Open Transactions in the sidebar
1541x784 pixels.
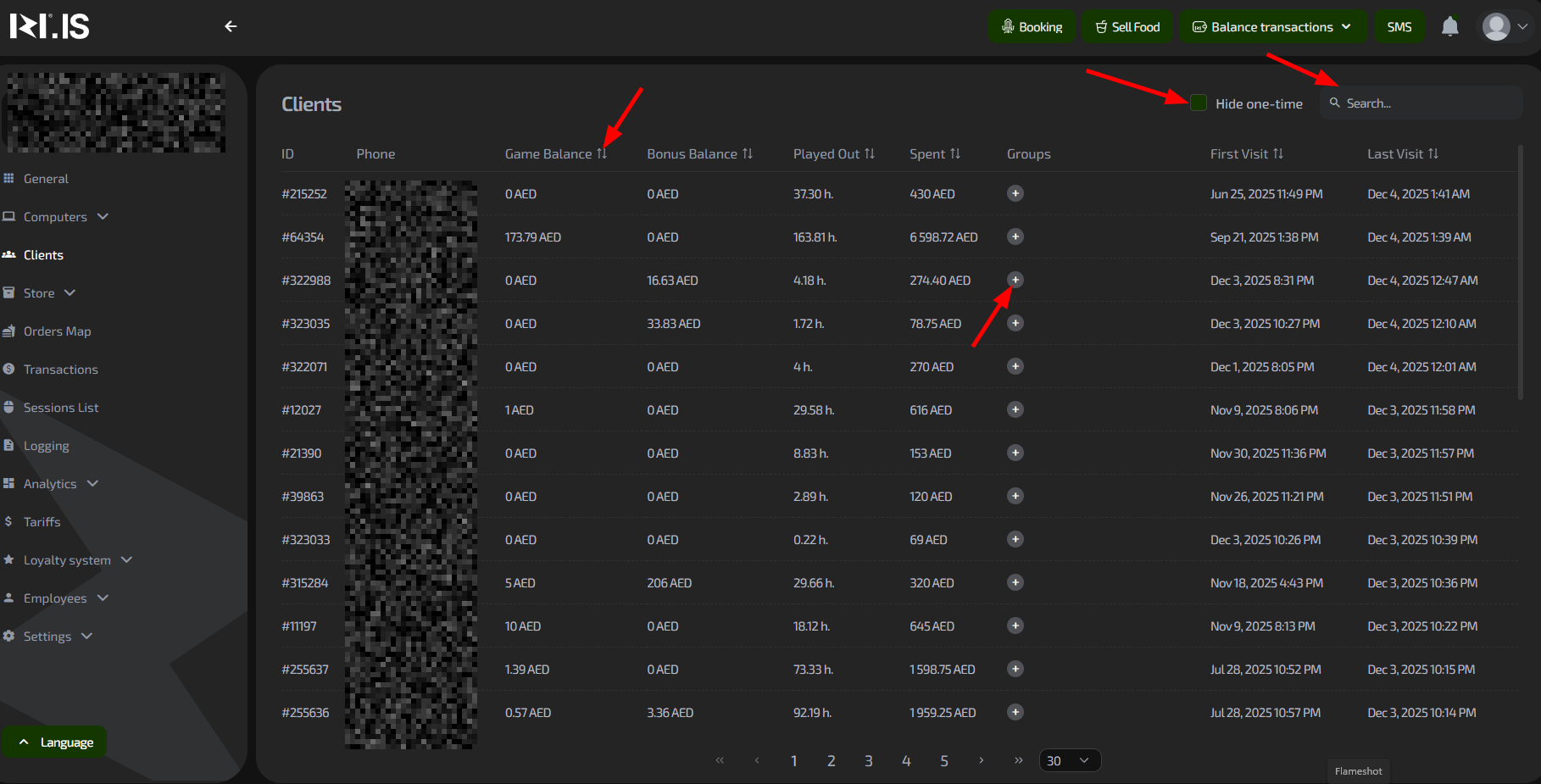60,370
